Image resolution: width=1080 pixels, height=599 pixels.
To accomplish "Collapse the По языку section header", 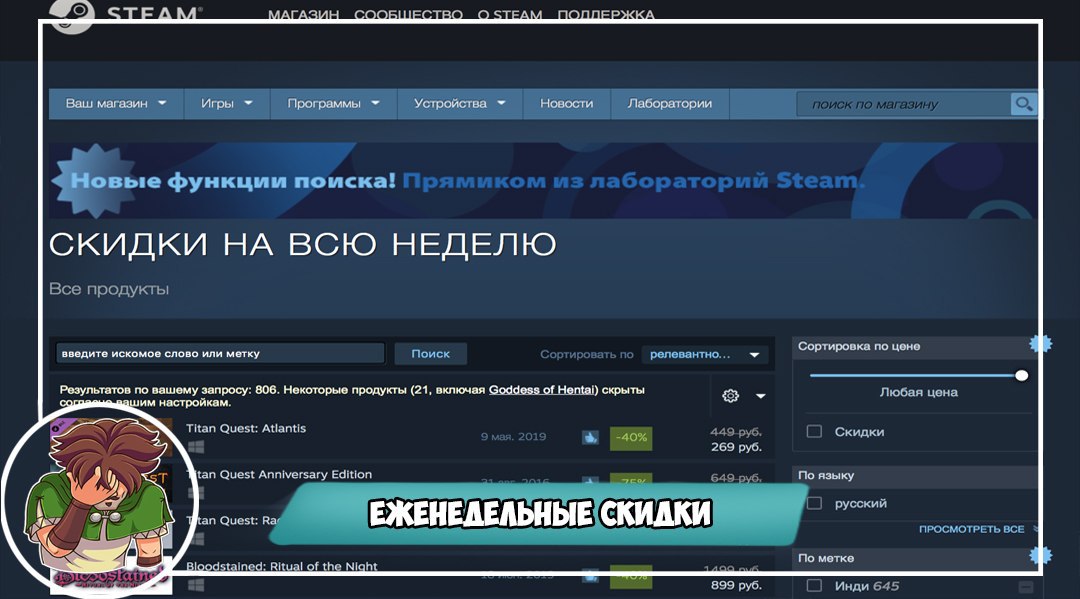I will (x=915, y=475).
